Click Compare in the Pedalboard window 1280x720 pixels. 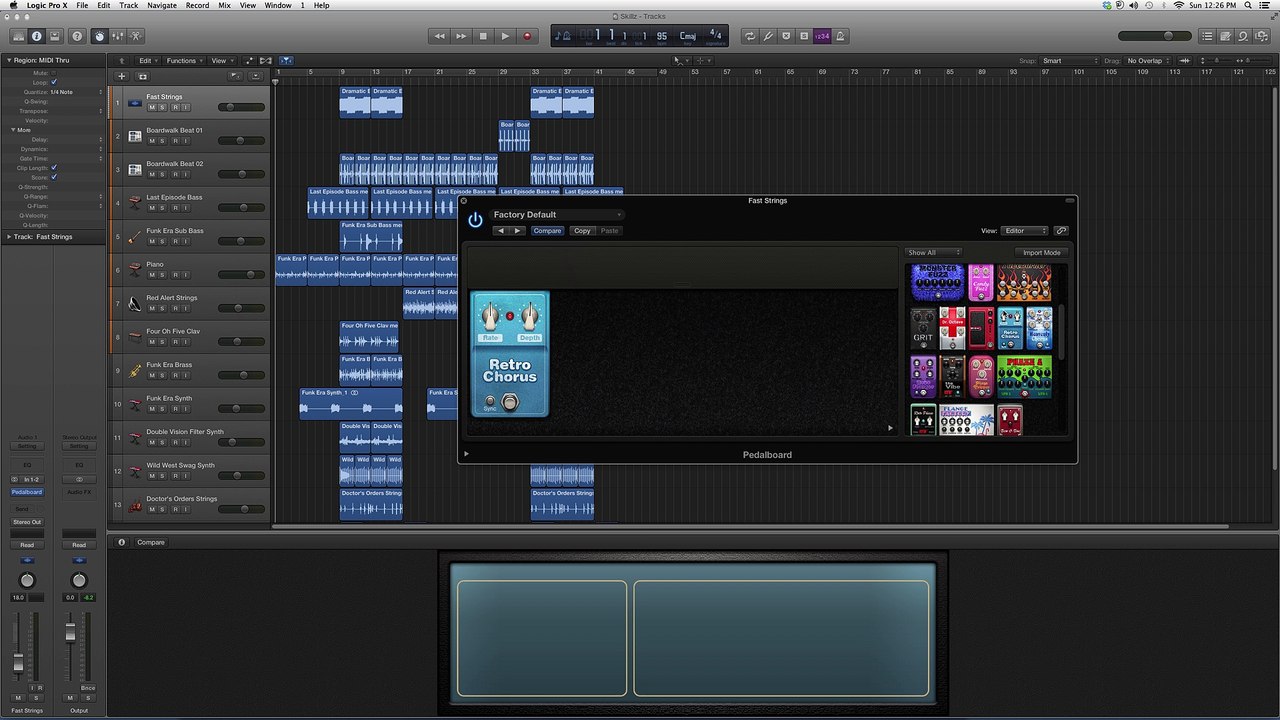click(x=547, y=231)
